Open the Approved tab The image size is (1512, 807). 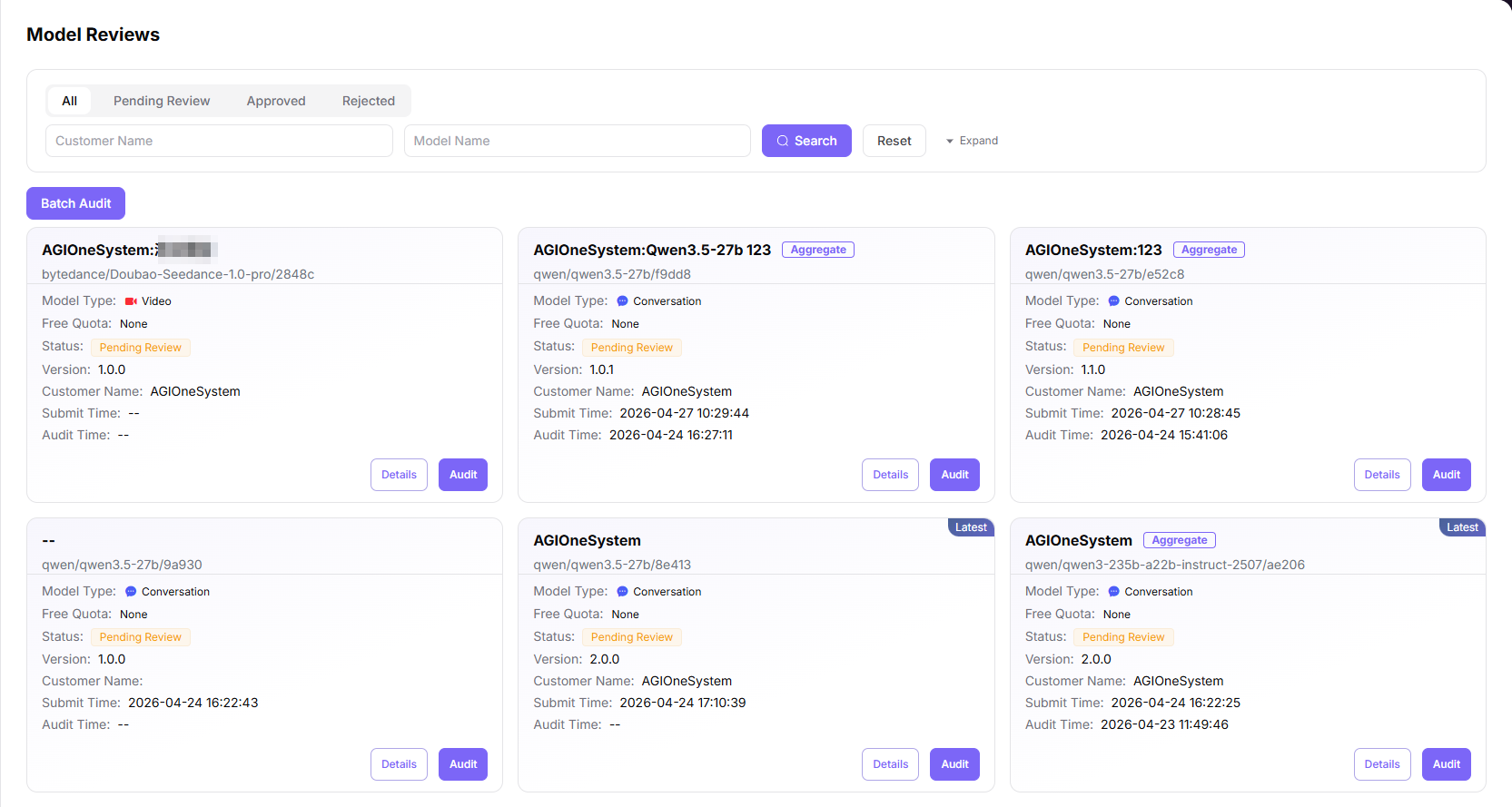click(276, 101)
